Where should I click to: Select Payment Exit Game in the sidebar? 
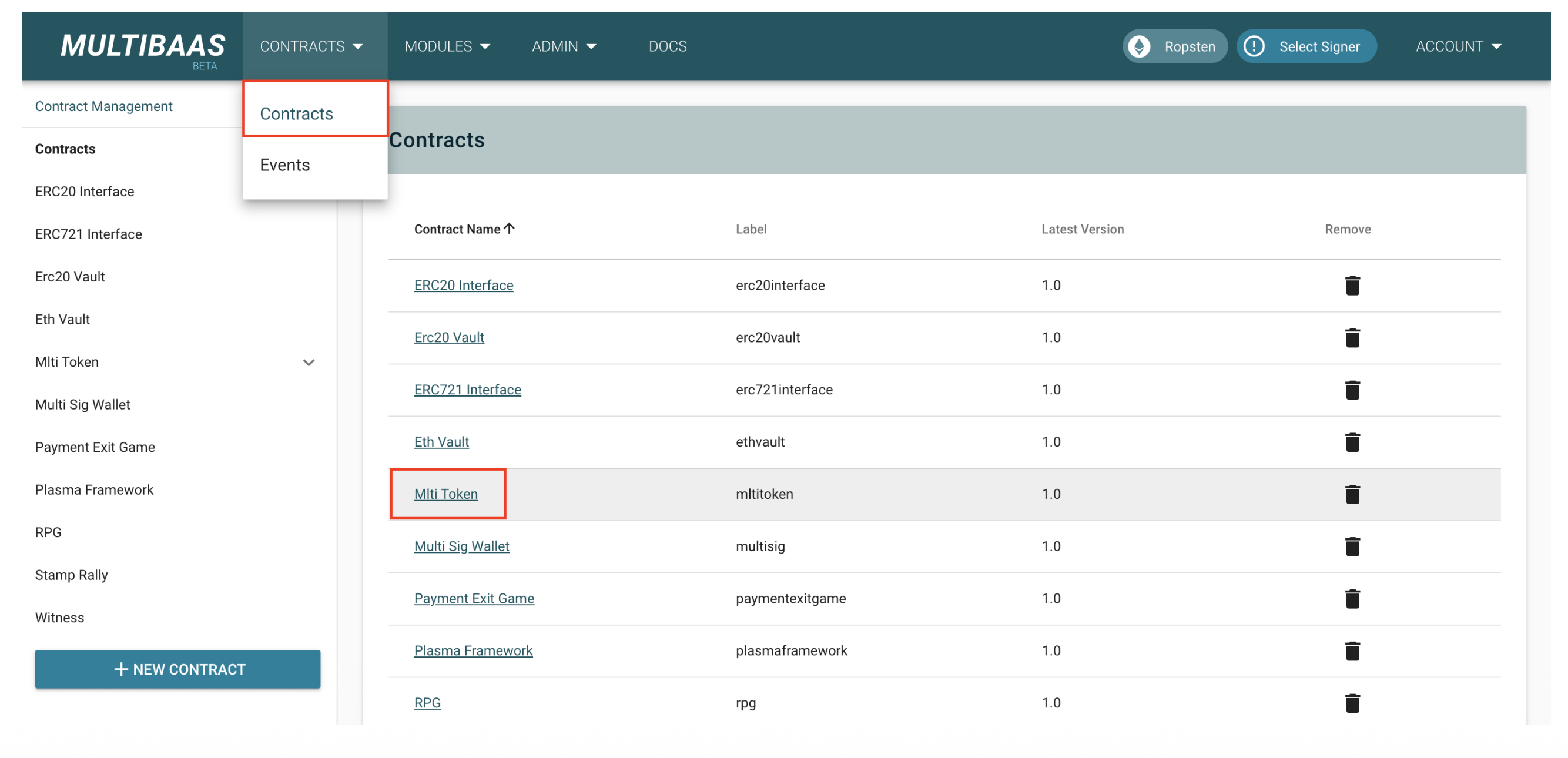[x=95, y=447]
